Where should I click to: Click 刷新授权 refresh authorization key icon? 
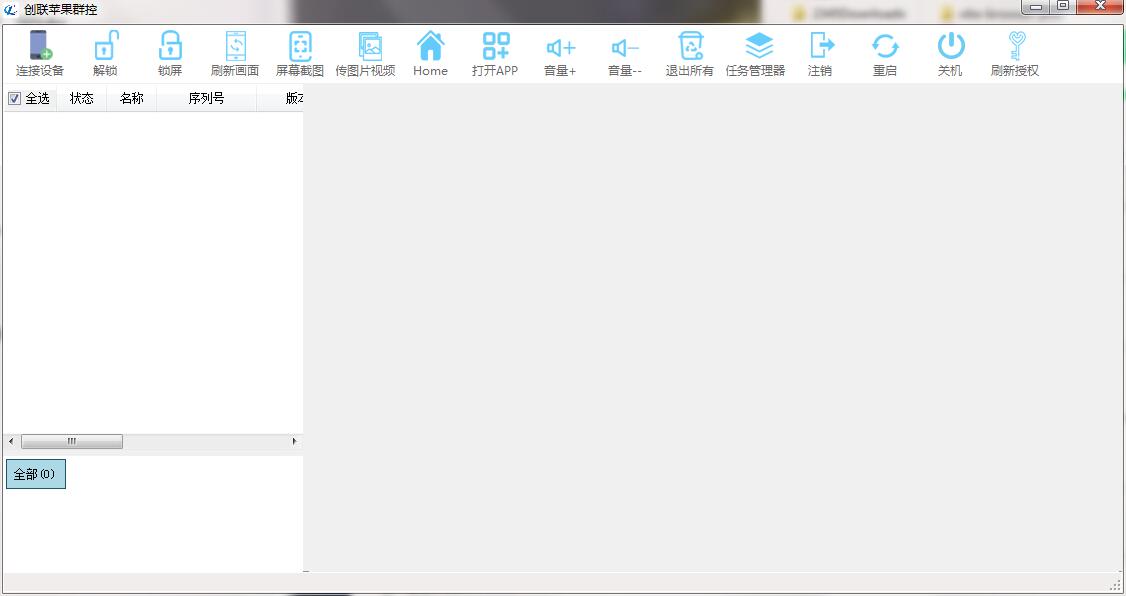tap(1015, 47)
